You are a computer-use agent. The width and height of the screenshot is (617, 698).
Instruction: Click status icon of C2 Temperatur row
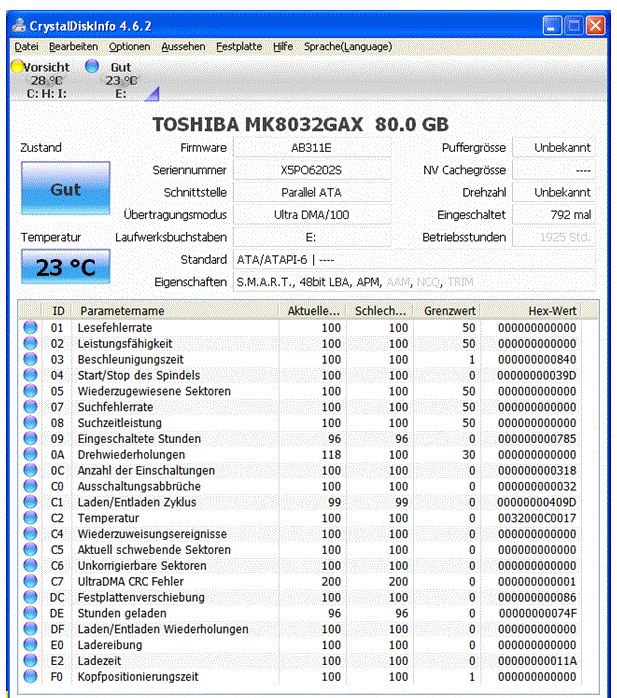point(30,518)
